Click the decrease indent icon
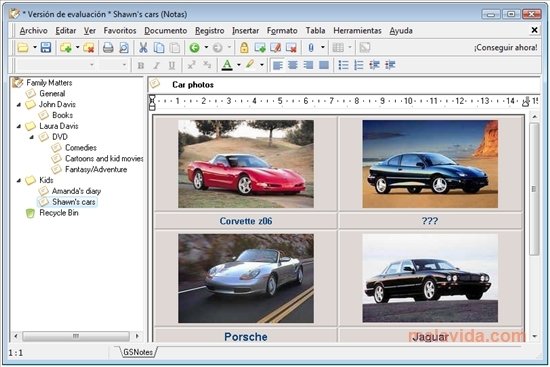 tap(375, 65)
